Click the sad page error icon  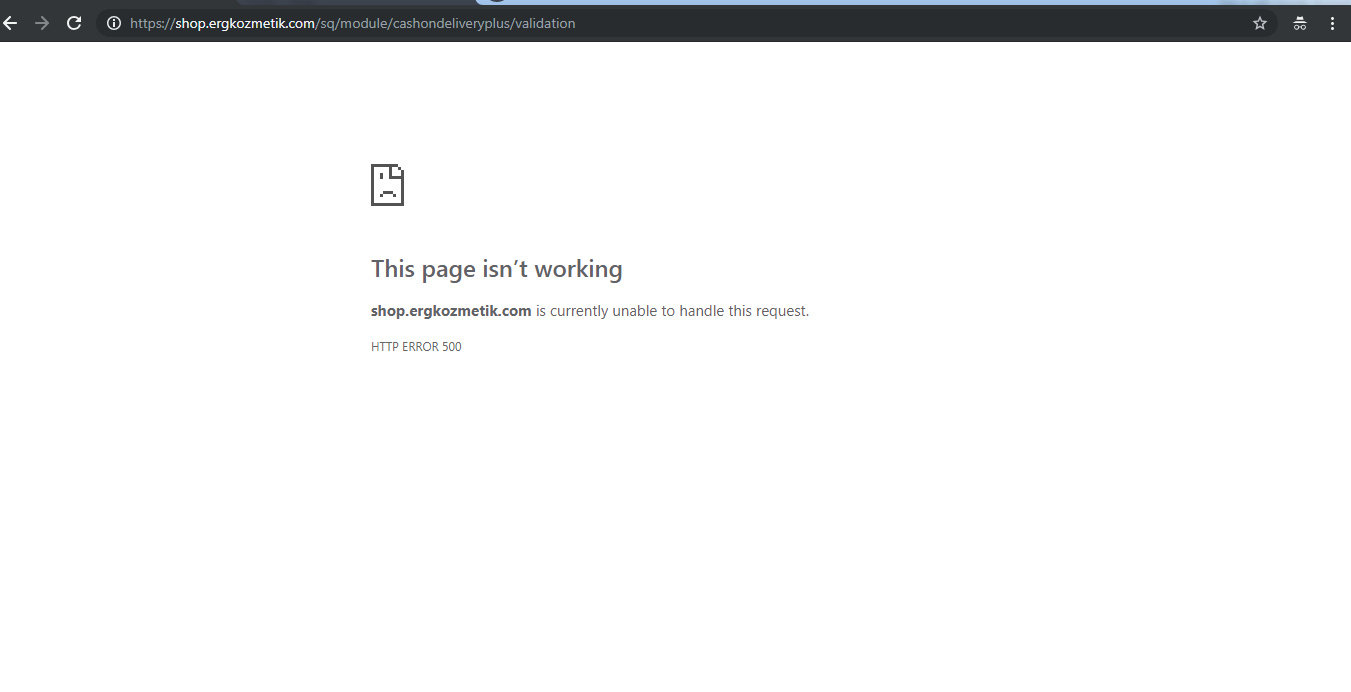[387, 185]
